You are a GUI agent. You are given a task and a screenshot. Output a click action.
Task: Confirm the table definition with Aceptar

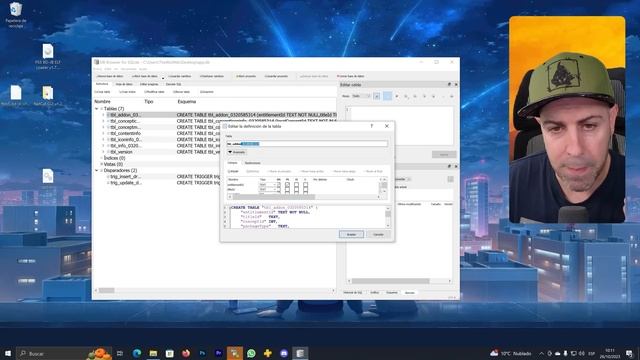(x=351, y=235)
